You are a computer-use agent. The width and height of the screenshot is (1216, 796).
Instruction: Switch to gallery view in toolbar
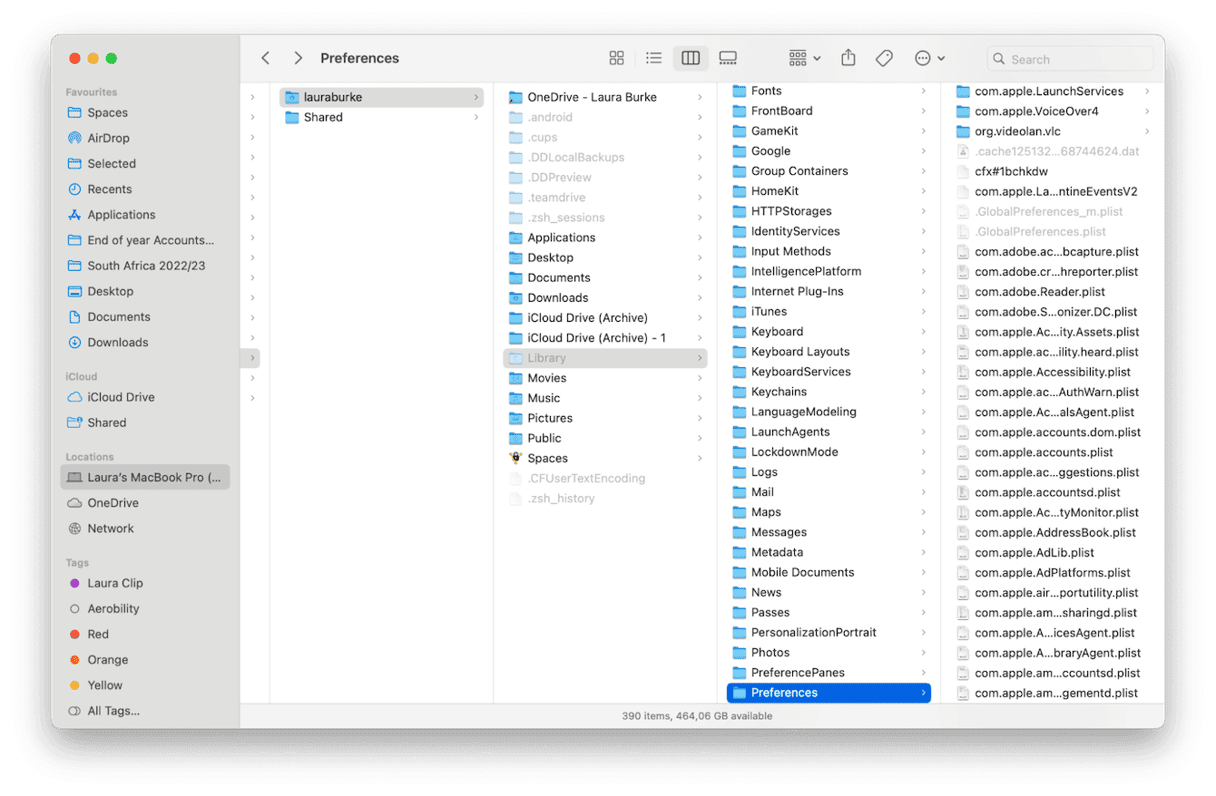pyautogui.click(x=728, y=58)
